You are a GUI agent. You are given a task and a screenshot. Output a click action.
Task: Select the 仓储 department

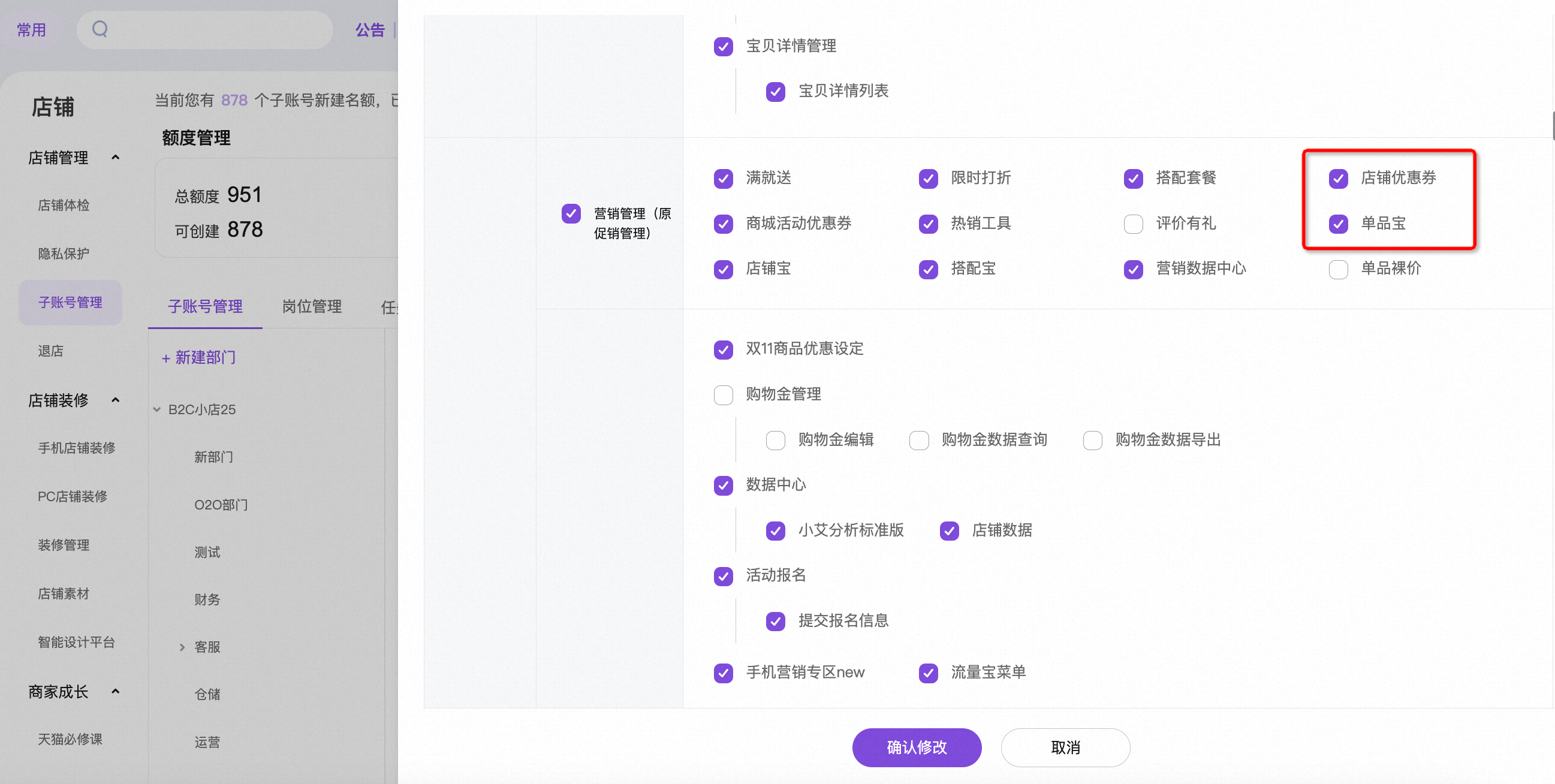207,694
